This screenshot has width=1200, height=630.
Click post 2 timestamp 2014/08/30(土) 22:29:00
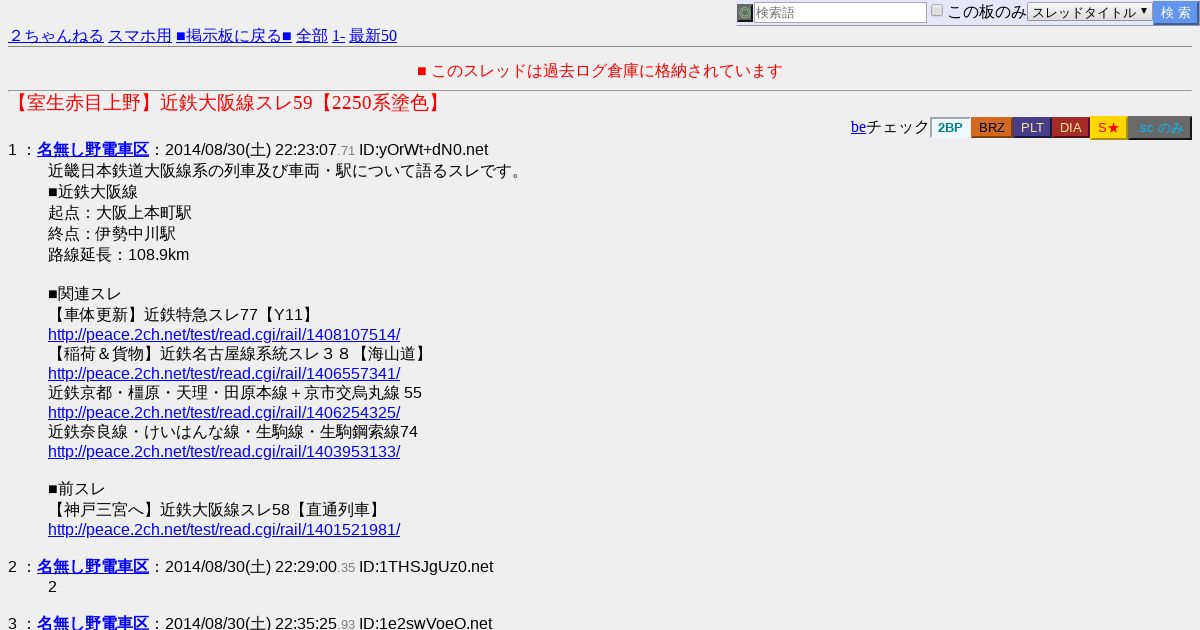251,567
